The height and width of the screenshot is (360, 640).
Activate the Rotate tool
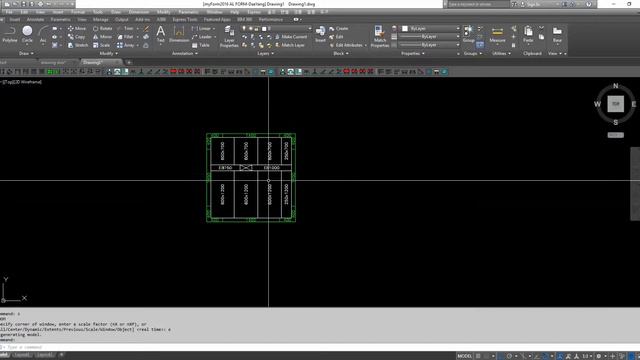tap(102, 29)
